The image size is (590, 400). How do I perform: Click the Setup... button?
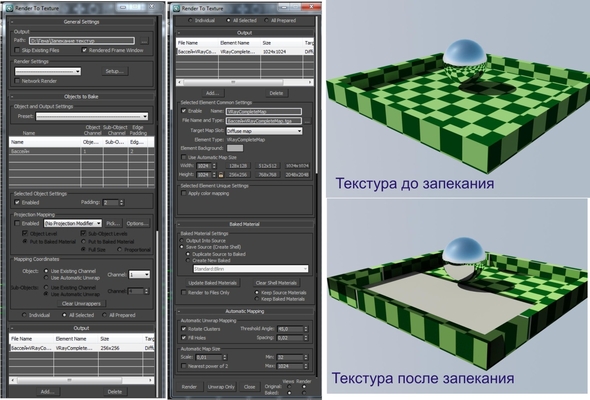(x=114, y=71)
